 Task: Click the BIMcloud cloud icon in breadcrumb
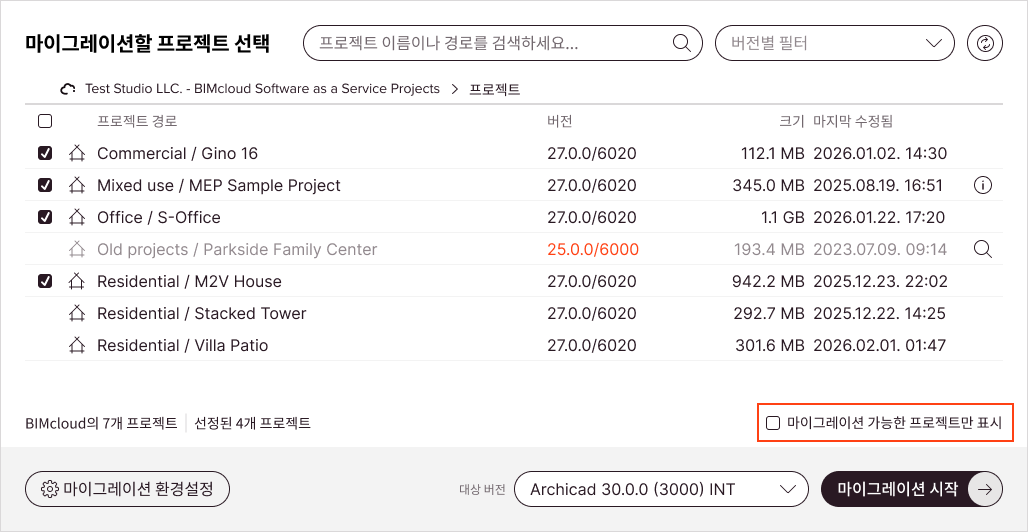(x=68, y=89)
